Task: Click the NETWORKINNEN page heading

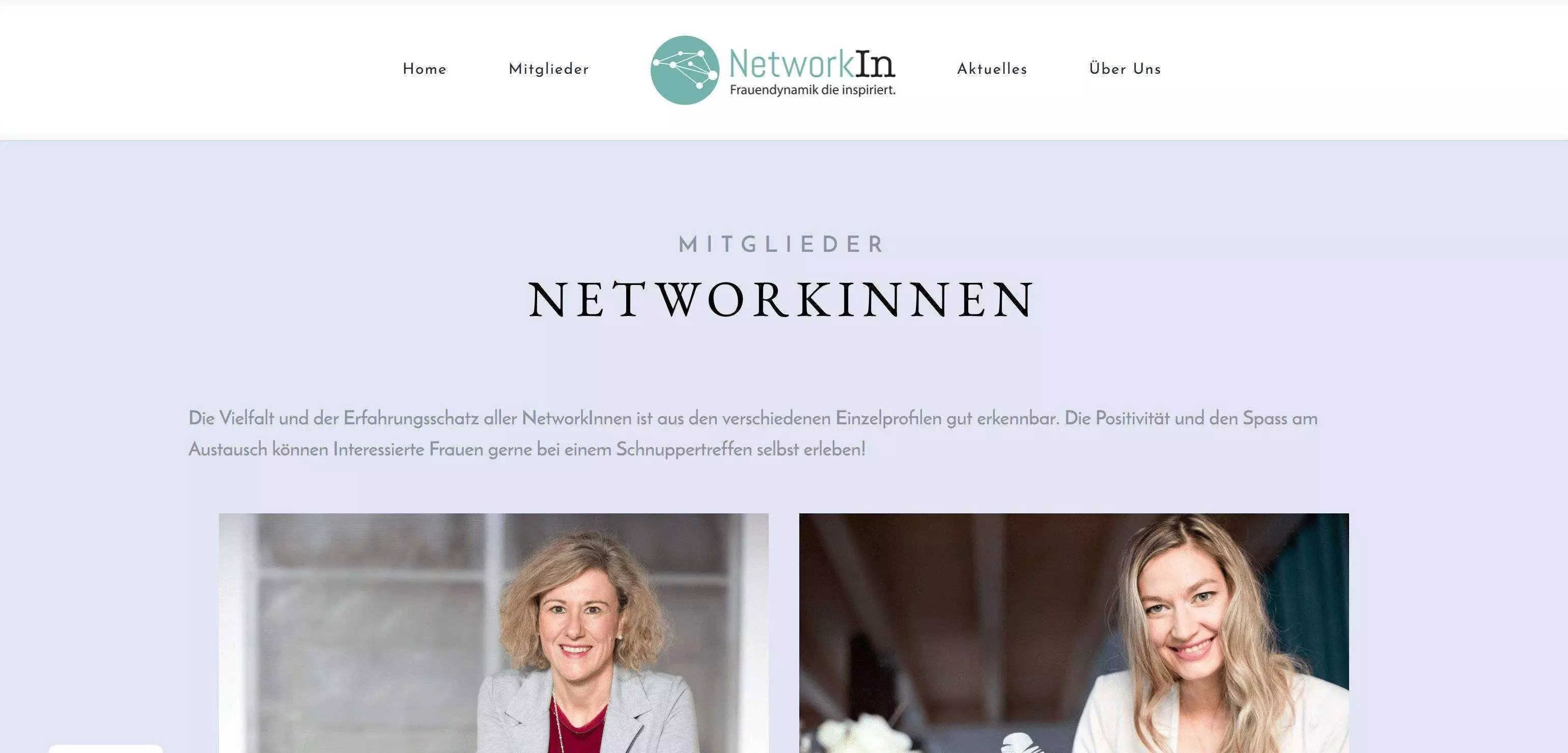Action: click(782, 300)
